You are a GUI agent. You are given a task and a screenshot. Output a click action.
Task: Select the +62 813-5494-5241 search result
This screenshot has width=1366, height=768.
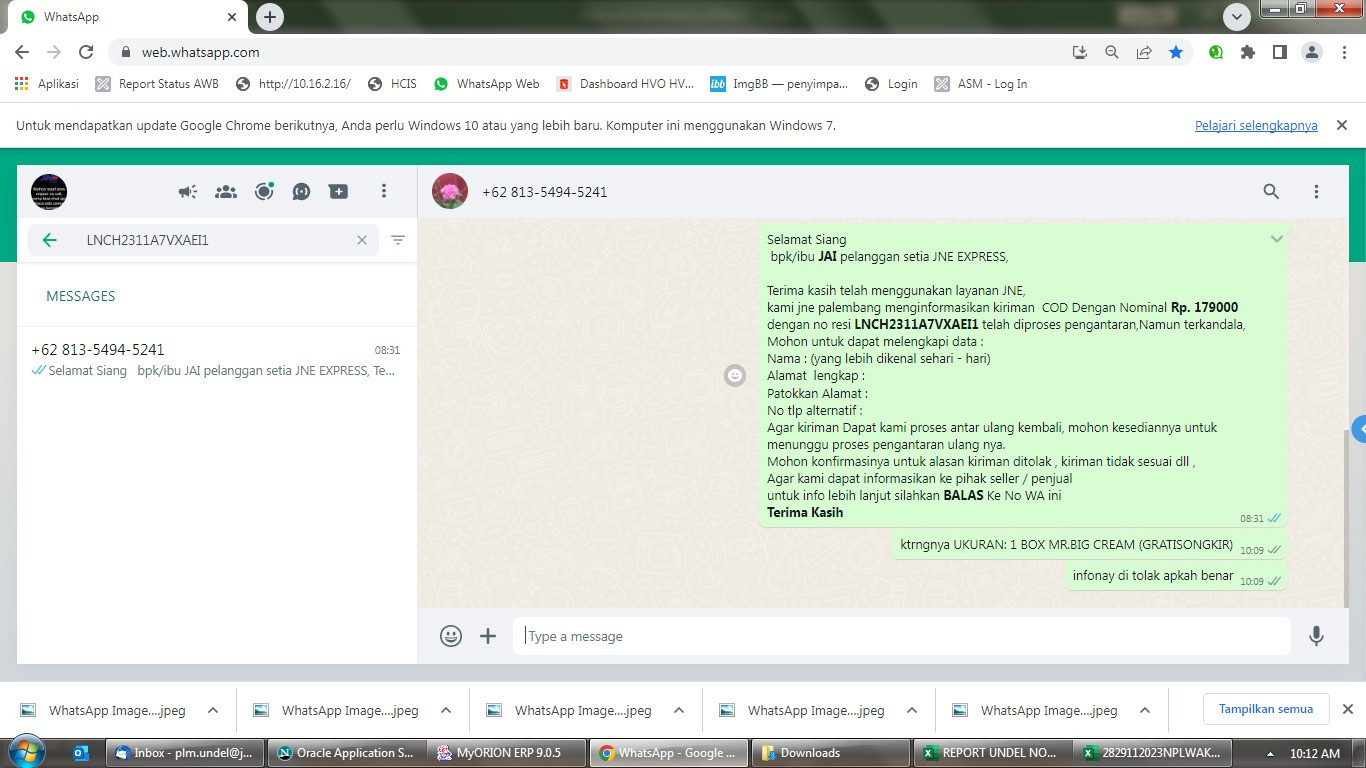click(216, 360)
